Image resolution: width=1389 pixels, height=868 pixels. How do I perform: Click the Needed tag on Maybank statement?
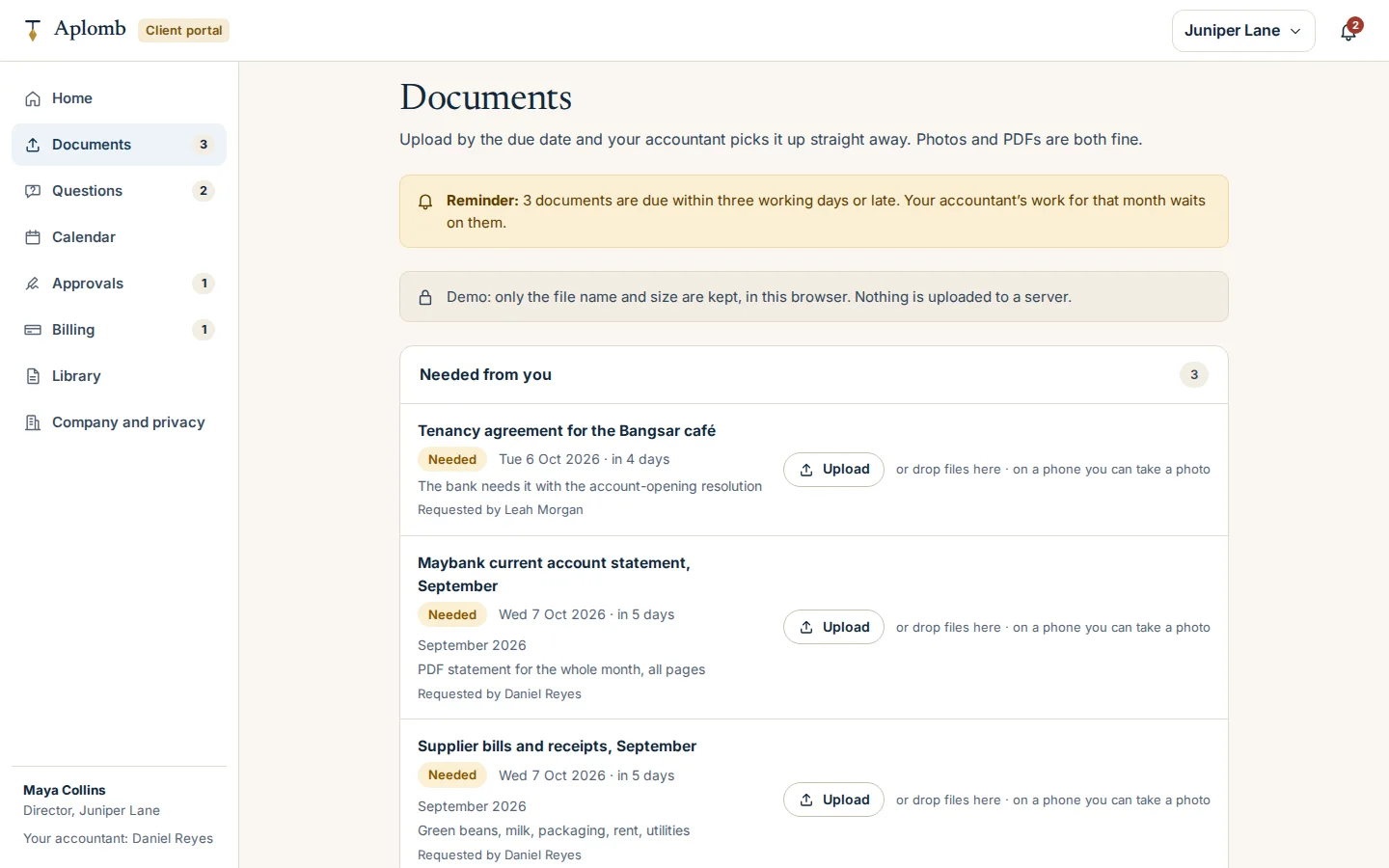pyautogui.click(x=452, y=615)
